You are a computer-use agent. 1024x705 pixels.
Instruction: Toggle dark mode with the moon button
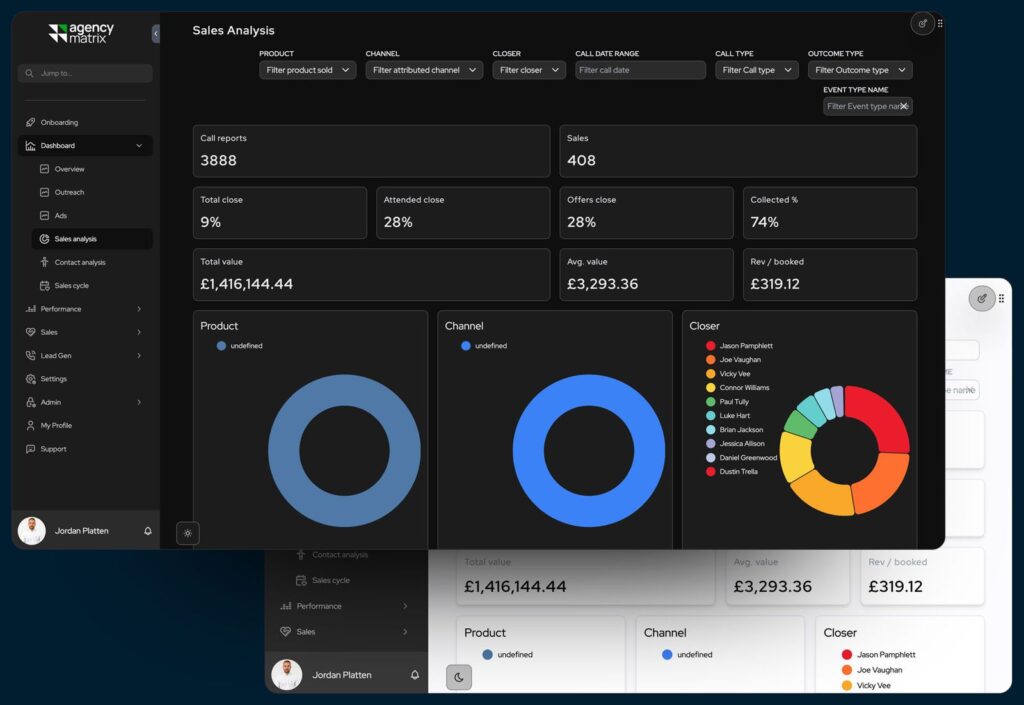point(458,677)
